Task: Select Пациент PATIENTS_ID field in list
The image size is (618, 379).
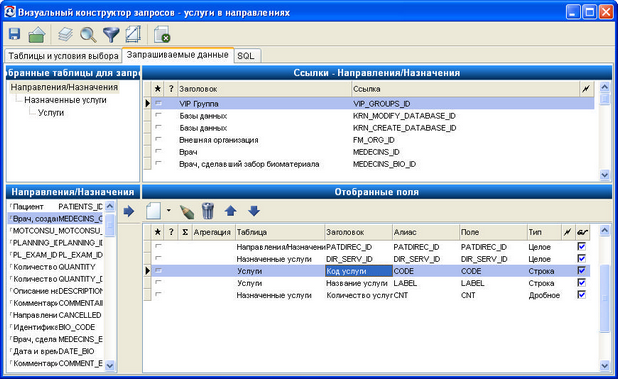Action: (x=56, y=206)
